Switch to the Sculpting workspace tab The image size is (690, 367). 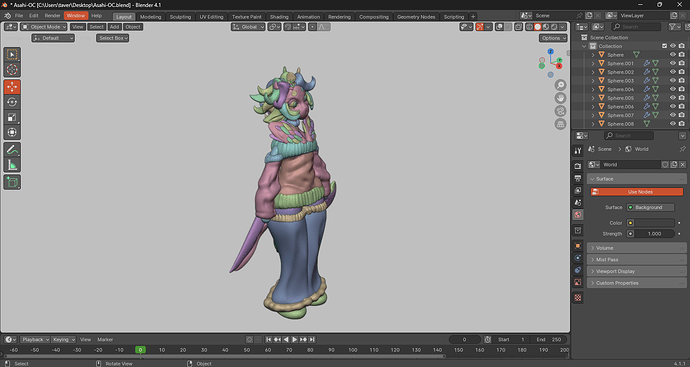click(x=180, y=17)
